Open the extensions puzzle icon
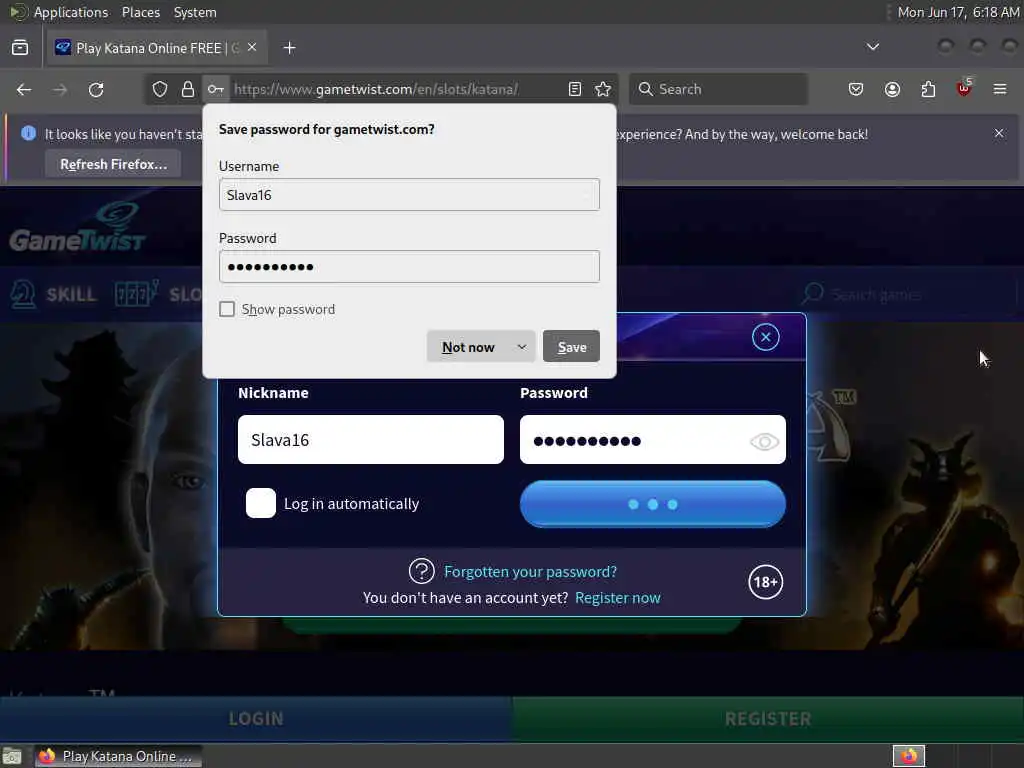 tap(928, 89)
